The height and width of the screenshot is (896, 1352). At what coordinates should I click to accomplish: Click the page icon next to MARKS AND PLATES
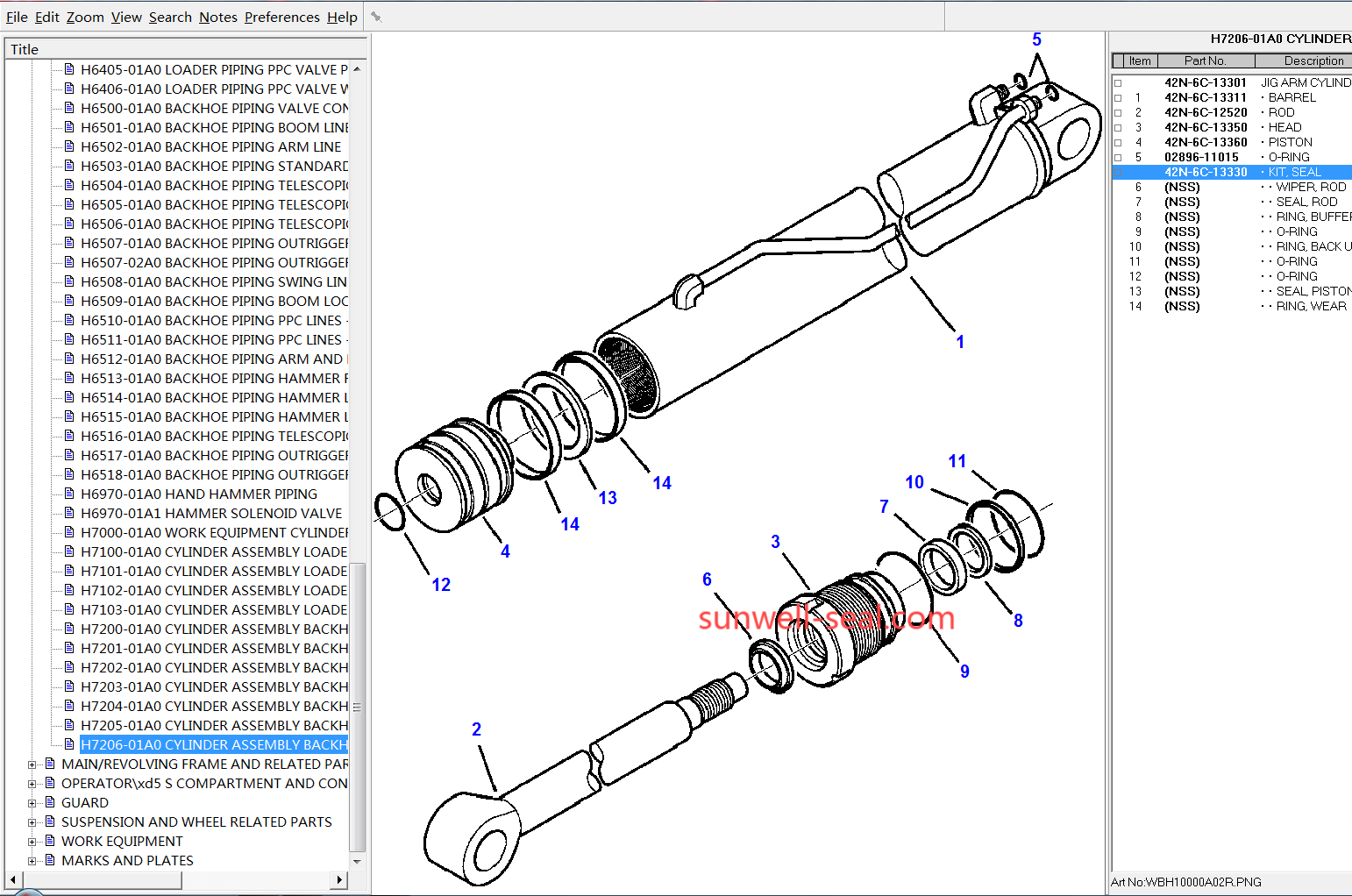pos(50,860)
